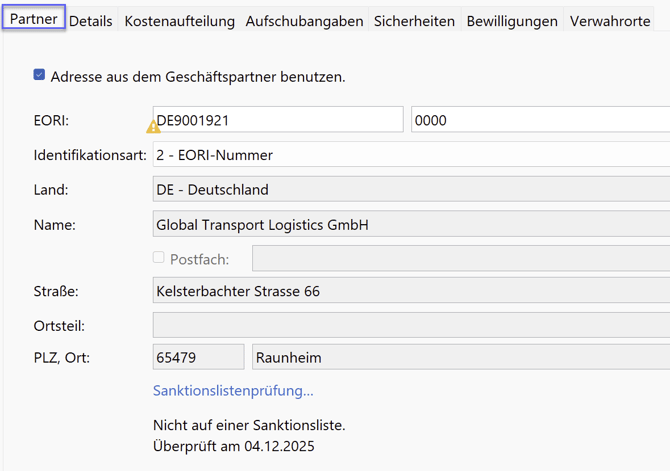Switch to the Verwahrorte tab
The width and height of the screenshot is (670, 471).
pos(610,21)
